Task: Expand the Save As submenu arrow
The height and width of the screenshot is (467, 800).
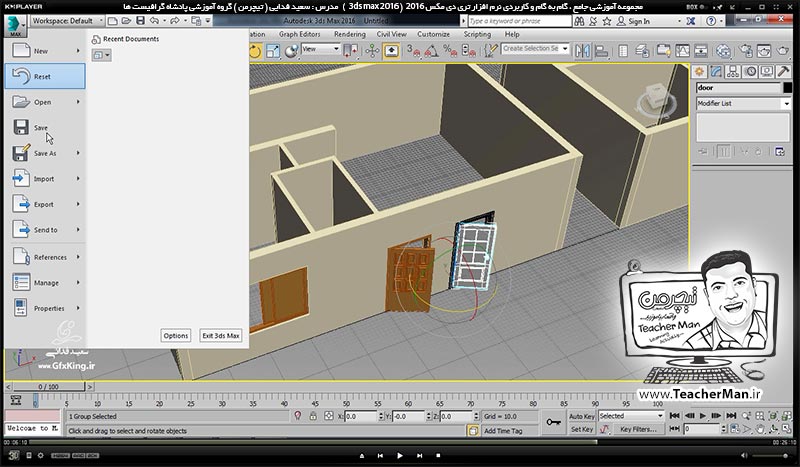Action: pyautogui.click(x=78, y=153)
